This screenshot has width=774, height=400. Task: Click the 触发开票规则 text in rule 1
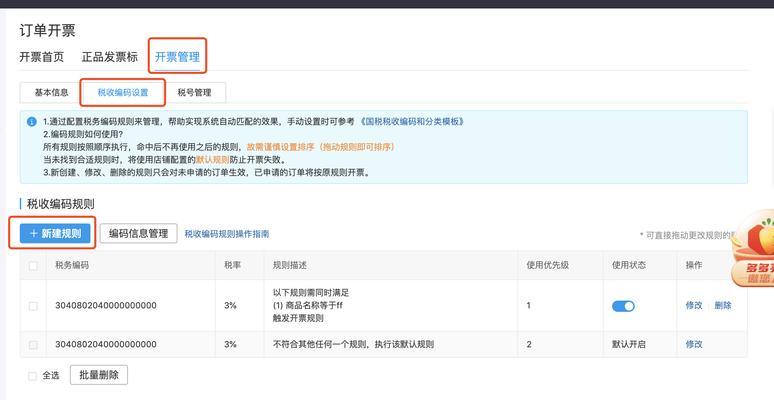point(298,319)
